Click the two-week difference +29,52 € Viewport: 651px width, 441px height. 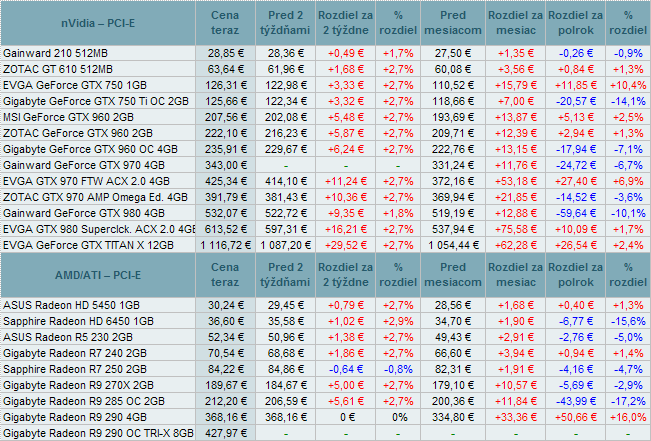tap(345, 245)
